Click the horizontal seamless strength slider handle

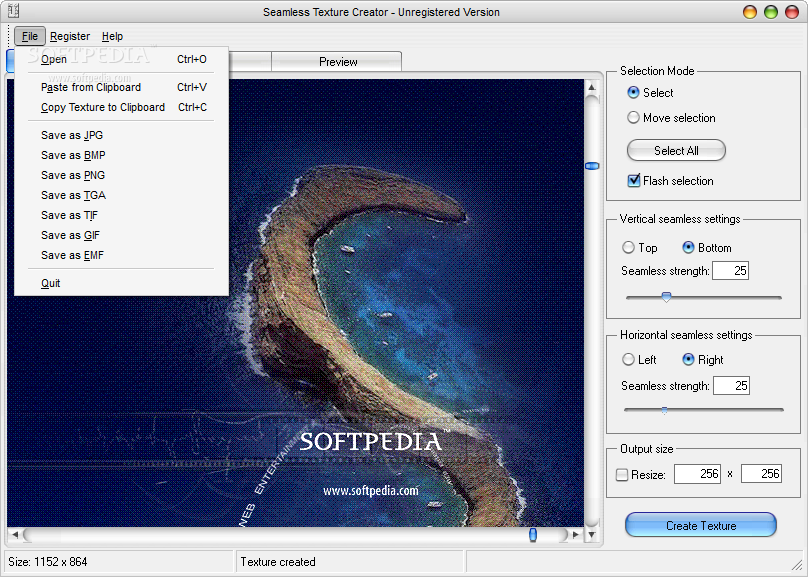click(x=665, y=410)
